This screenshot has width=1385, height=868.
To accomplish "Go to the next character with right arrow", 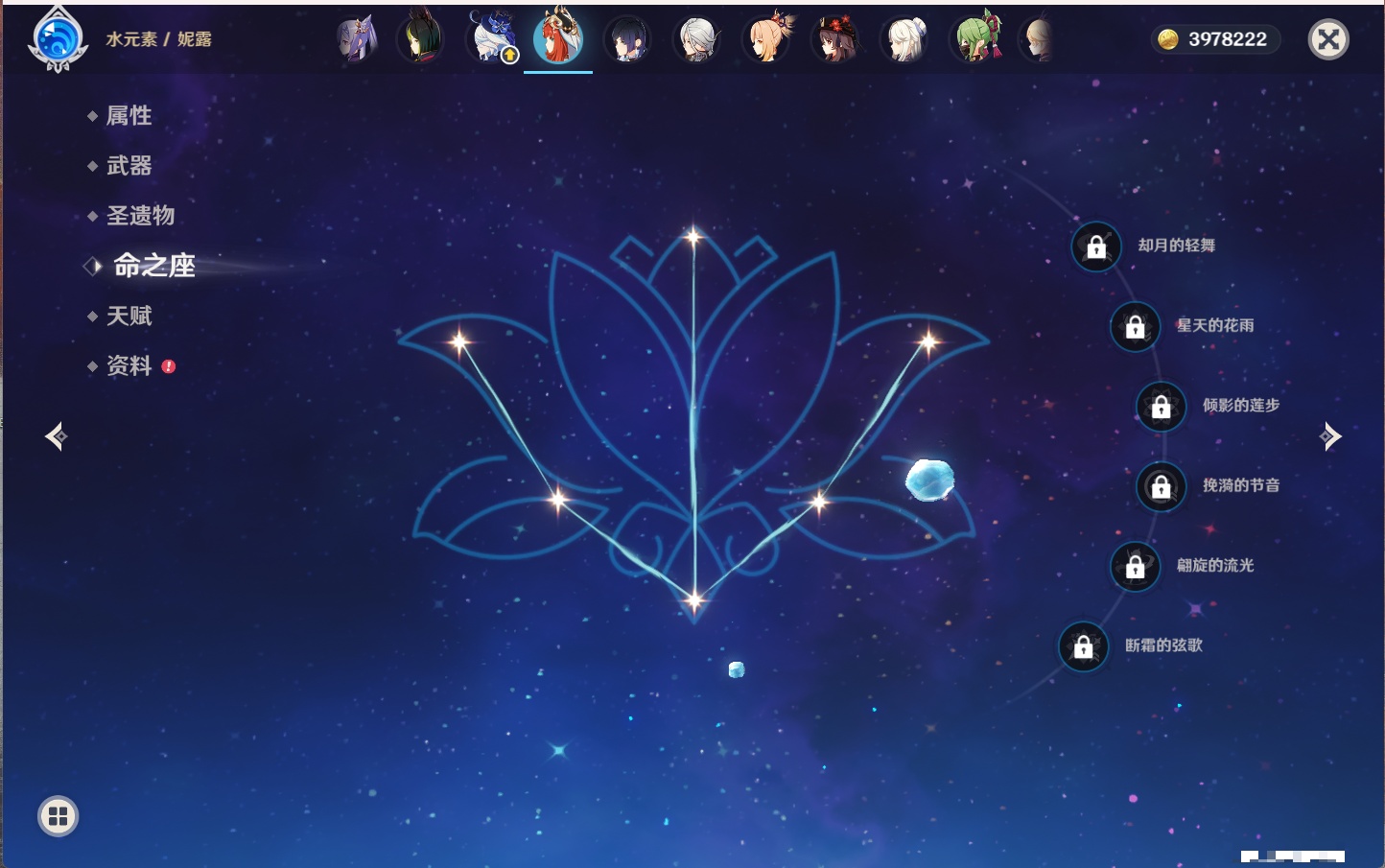I will click(x=1330, y=436).
